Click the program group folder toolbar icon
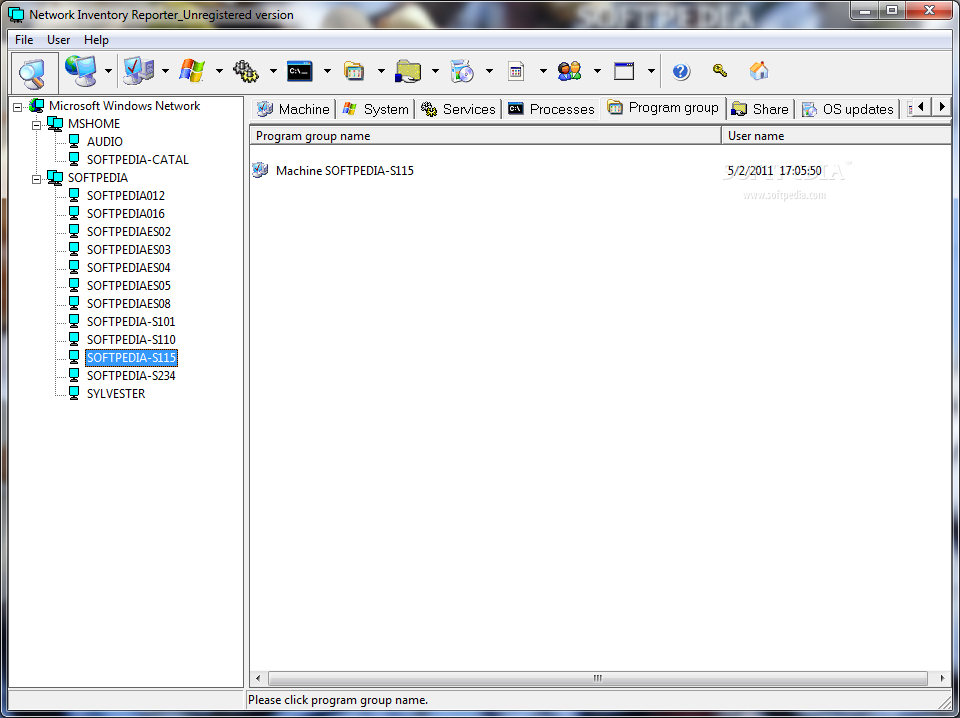Image resolution: width=960 pixels, height=718 pixels. coord(354,71)
